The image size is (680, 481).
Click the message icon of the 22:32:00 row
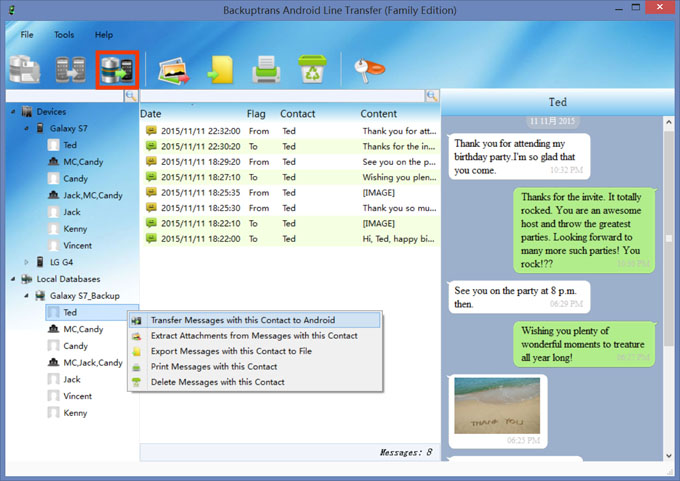pyautogui.click(x=151, y=131)
